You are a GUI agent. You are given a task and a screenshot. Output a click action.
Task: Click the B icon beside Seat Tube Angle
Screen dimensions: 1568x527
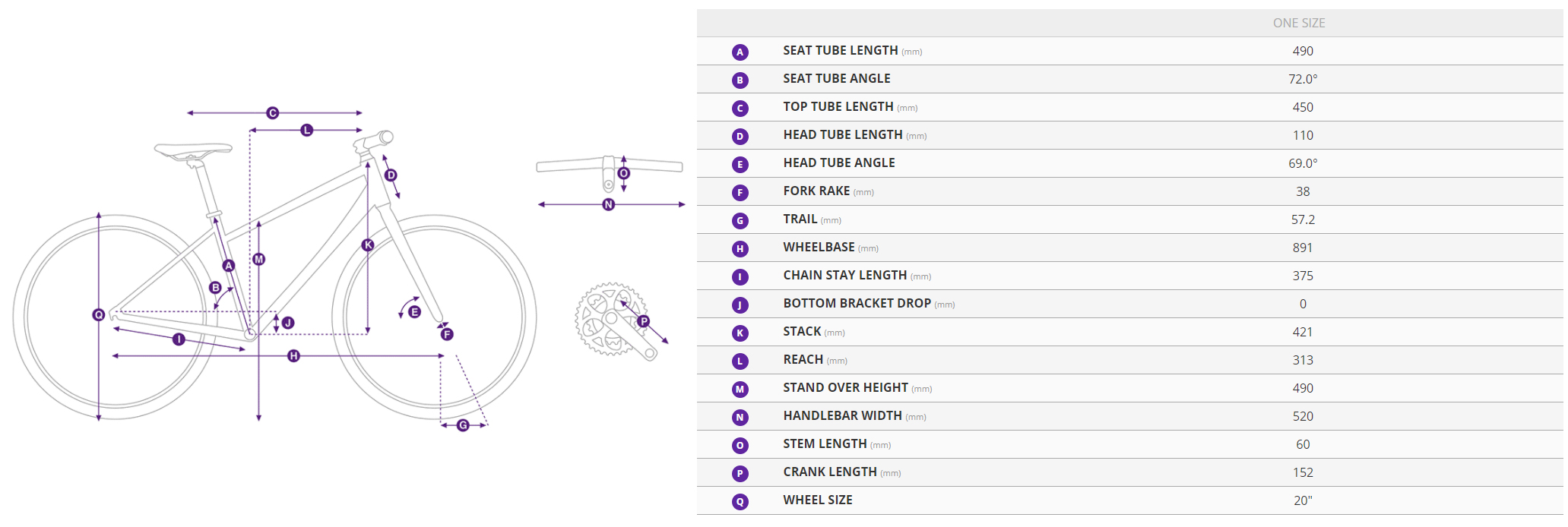pyautogui.click(x=740, y=80)
